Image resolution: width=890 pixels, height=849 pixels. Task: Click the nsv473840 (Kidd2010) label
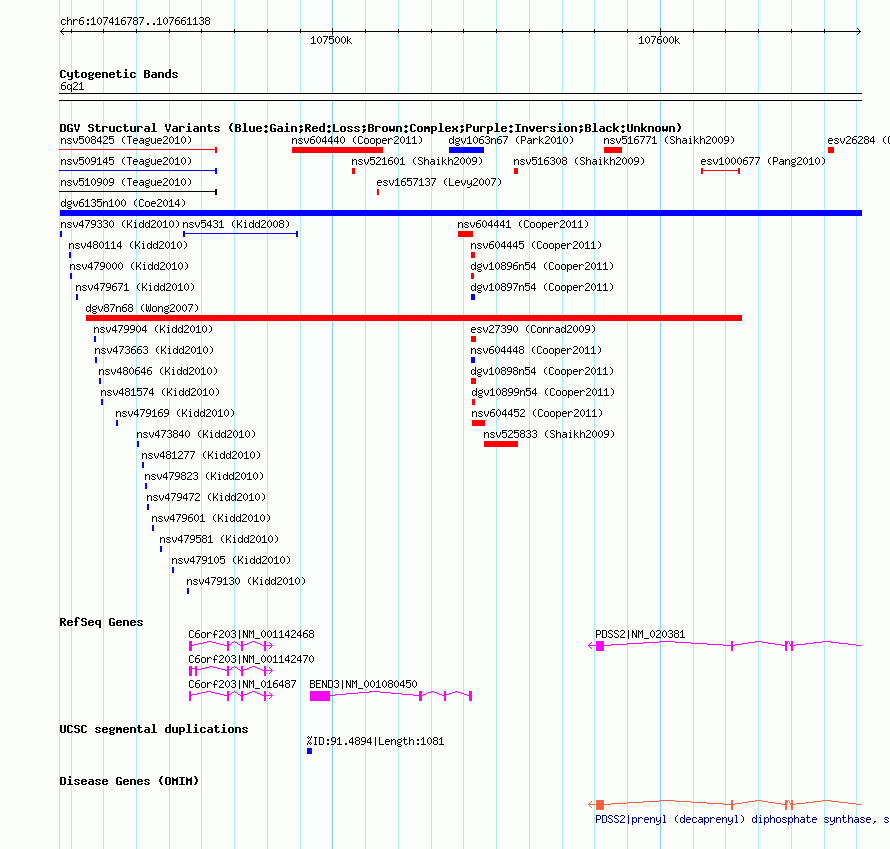click(x=196, y=434)
